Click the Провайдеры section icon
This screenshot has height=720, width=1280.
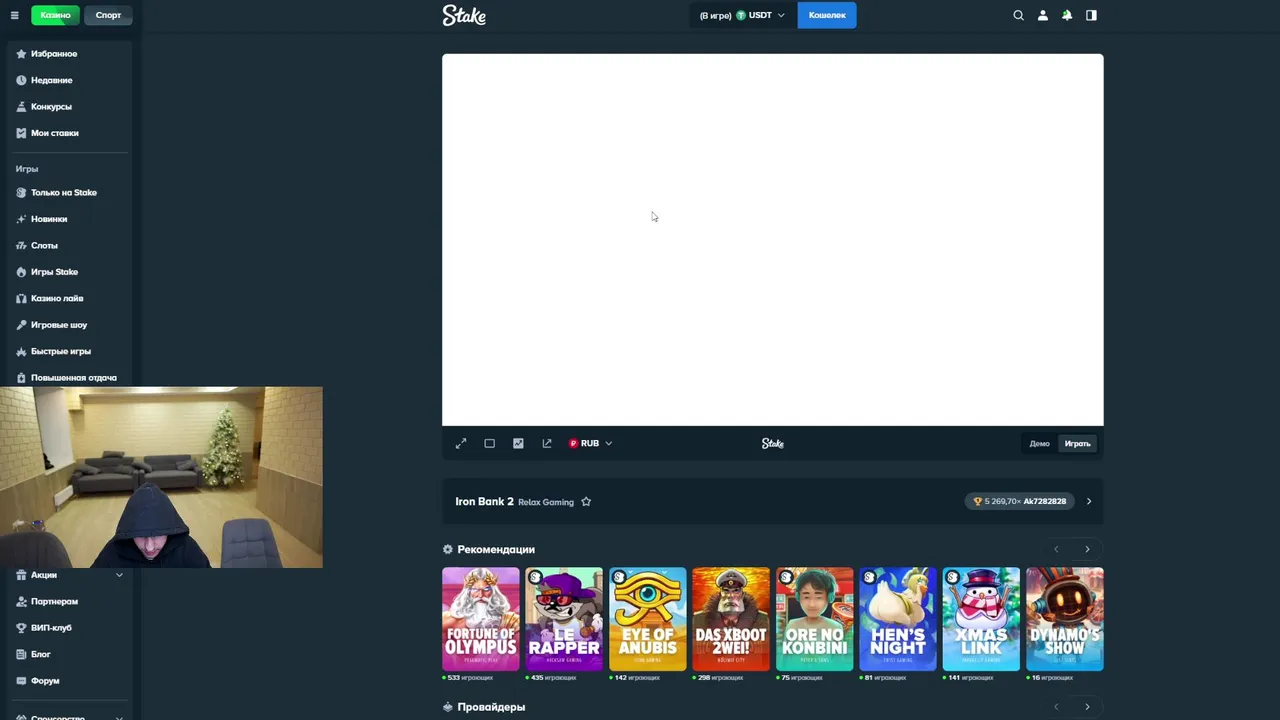(448, 707)
